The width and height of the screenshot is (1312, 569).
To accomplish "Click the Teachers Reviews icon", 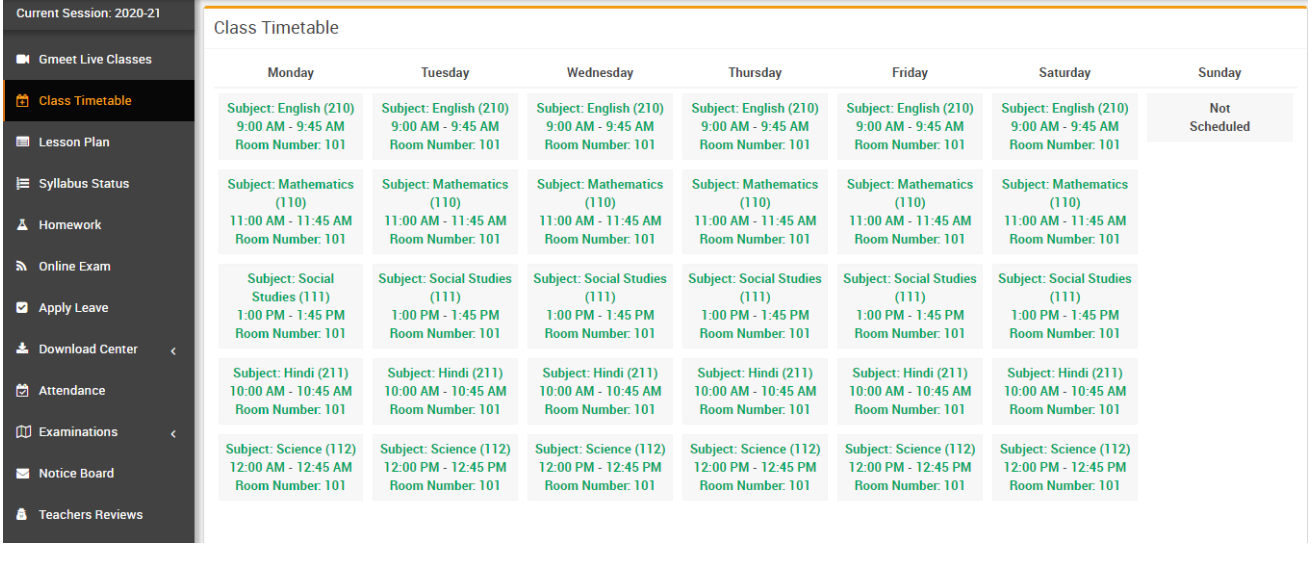I will (23, 515).
